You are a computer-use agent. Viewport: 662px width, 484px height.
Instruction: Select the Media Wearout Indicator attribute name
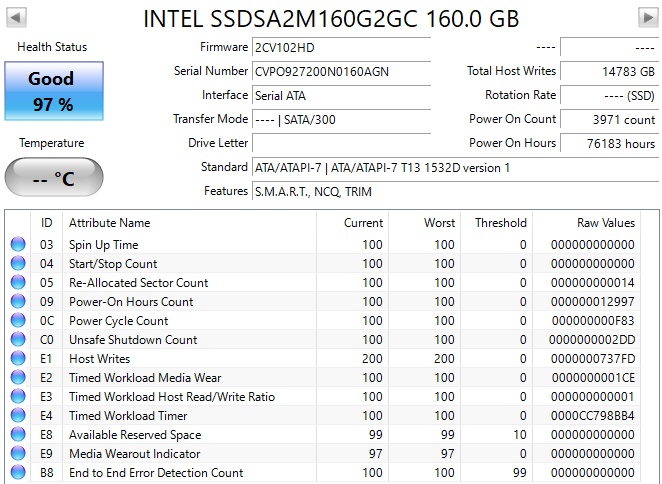135,454
